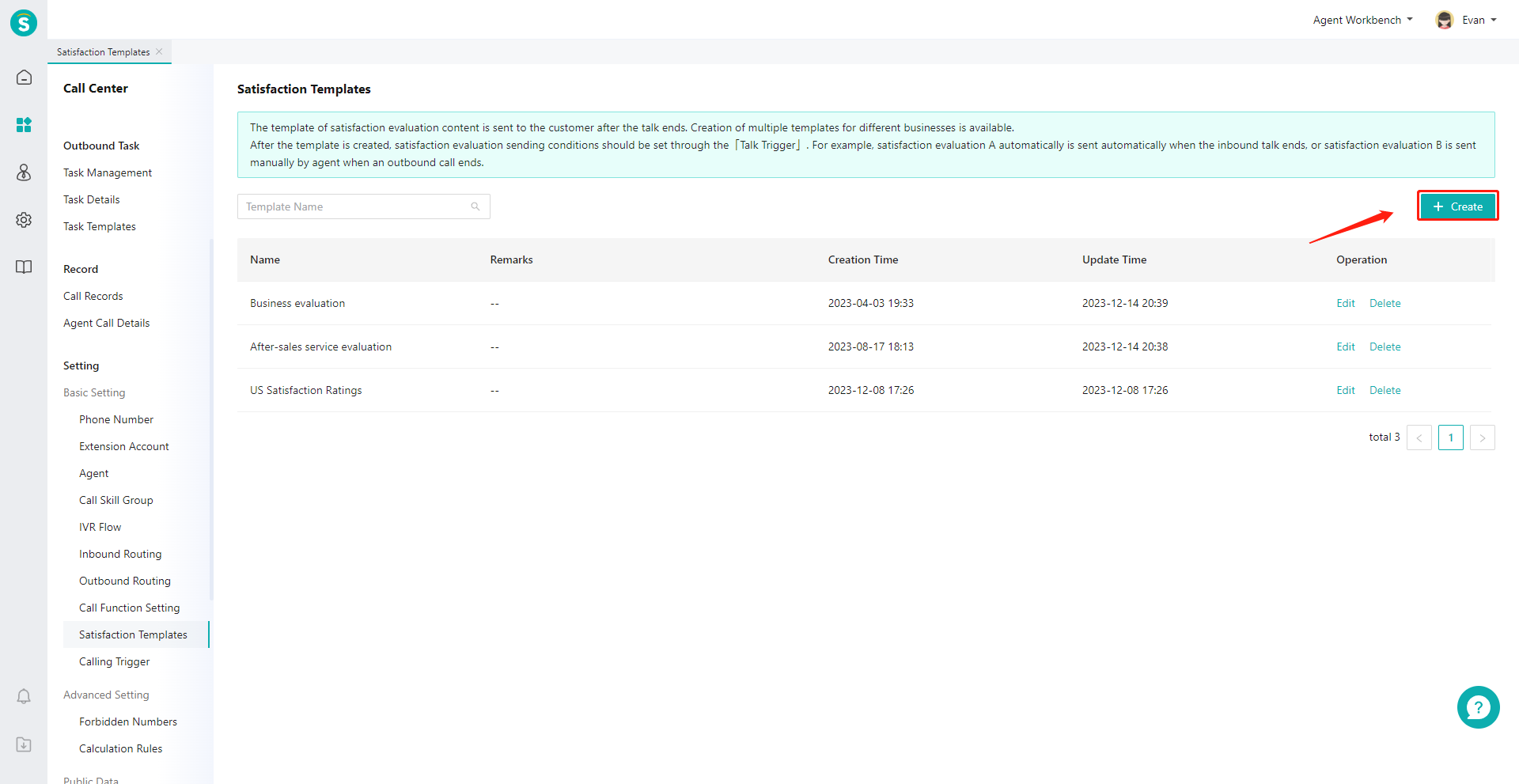This screenshot has height=784, width=1519.
Task: Open the Agent Workbench dropdown
Action: (x=1362, y=20)
